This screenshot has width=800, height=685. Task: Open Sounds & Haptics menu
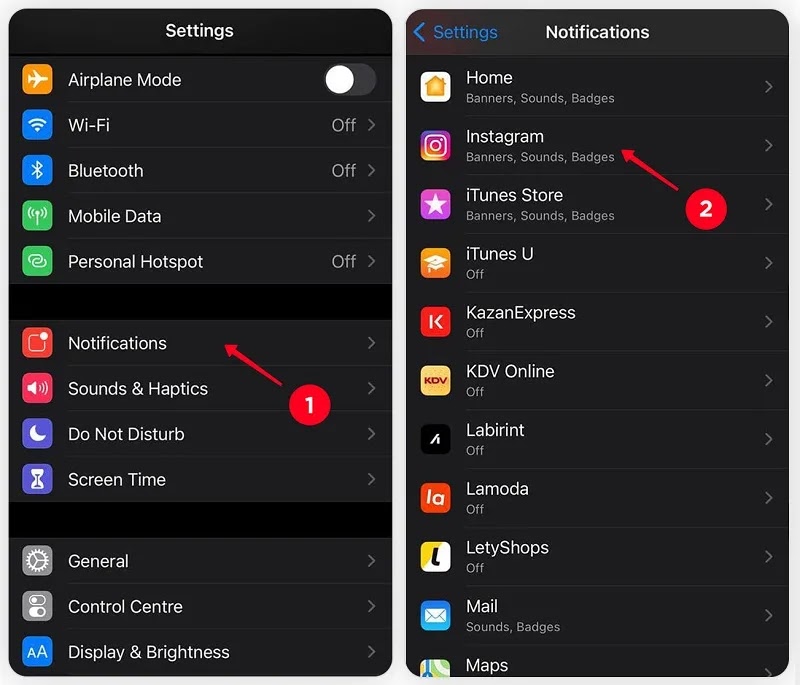tap(201, 389)
